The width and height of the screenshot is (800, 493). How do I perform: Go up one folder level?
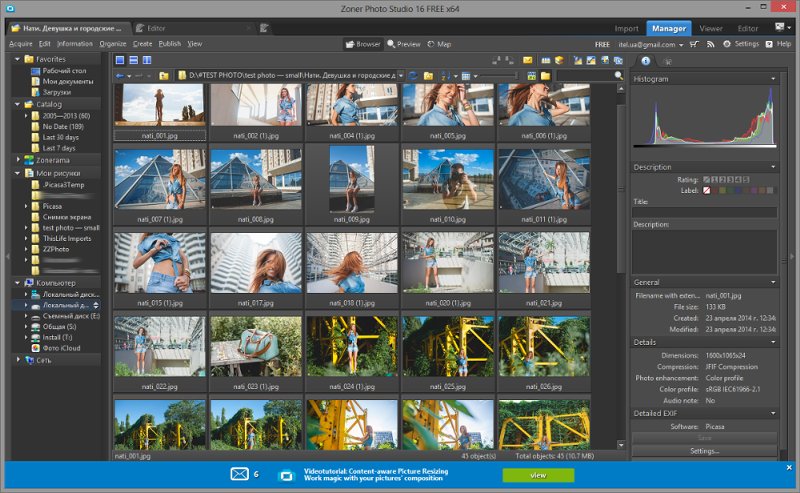point(164,76)
